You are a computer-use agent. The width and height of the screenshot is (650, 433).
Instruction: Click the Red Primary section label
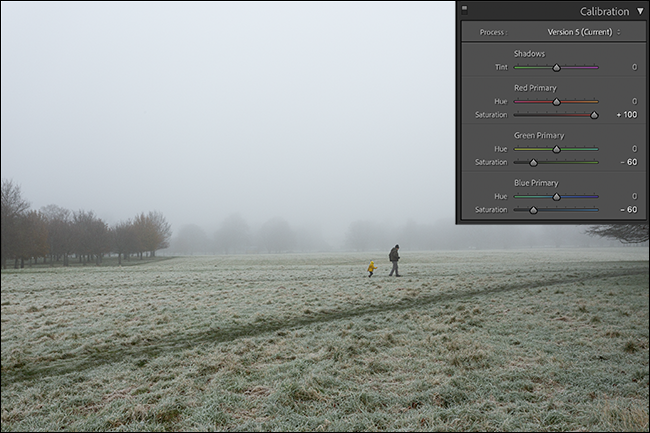[x=535, y=88]
